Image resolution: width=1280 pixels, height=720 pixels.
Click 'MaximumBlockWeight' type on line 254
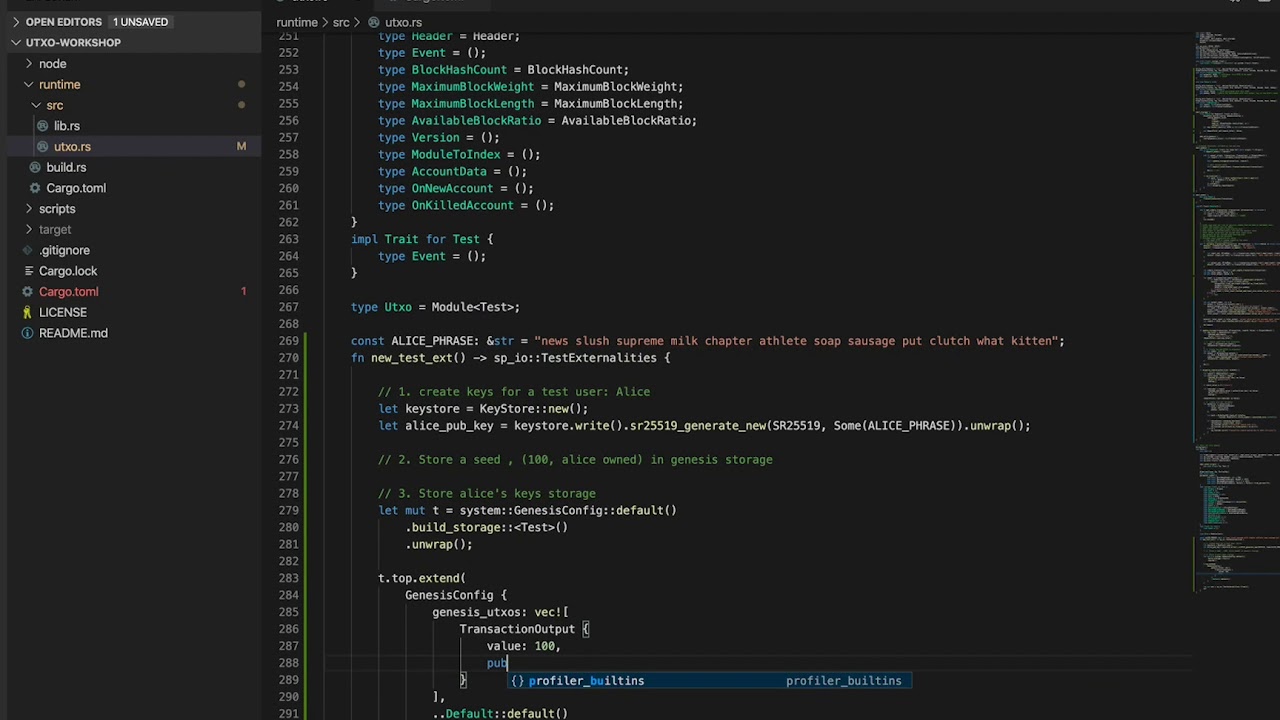tap(473, 87)
